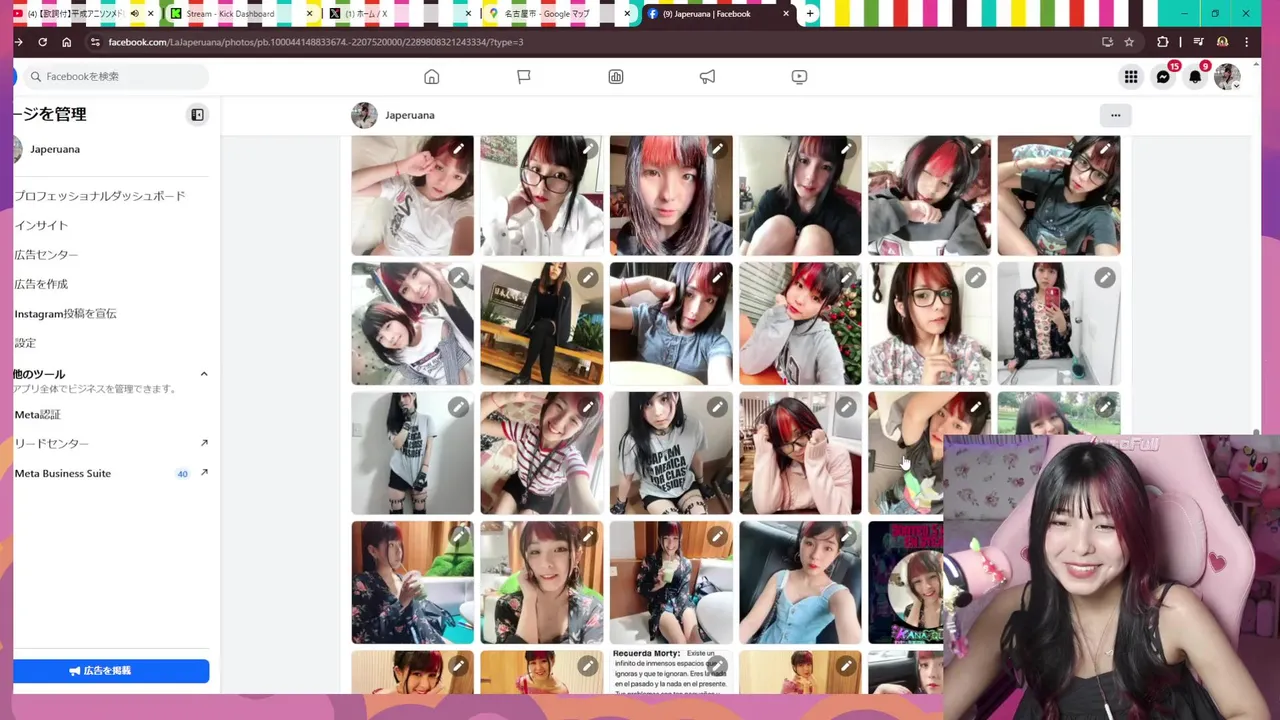This screenshot has height=720, width=1280.
Task: Collapse the 他のツール section chevron
Action: click(204, 374)
